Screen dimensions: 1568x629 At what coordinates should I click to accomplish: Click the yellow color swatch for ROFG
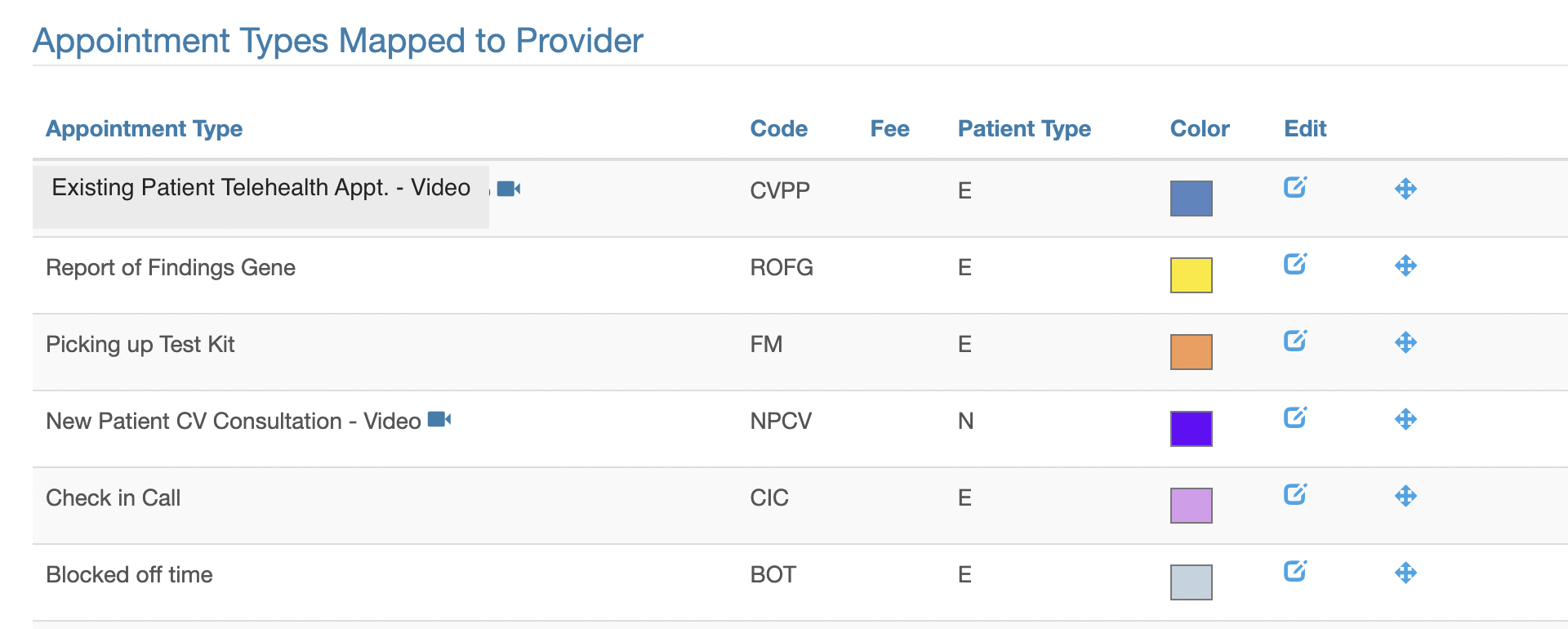[1191, 275]
